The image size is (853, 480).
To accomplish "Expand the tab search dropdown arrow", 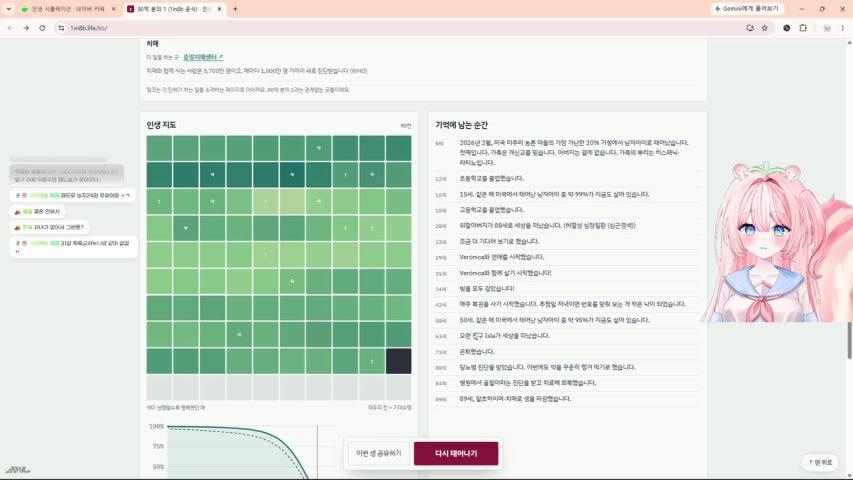I will point(9,9).
